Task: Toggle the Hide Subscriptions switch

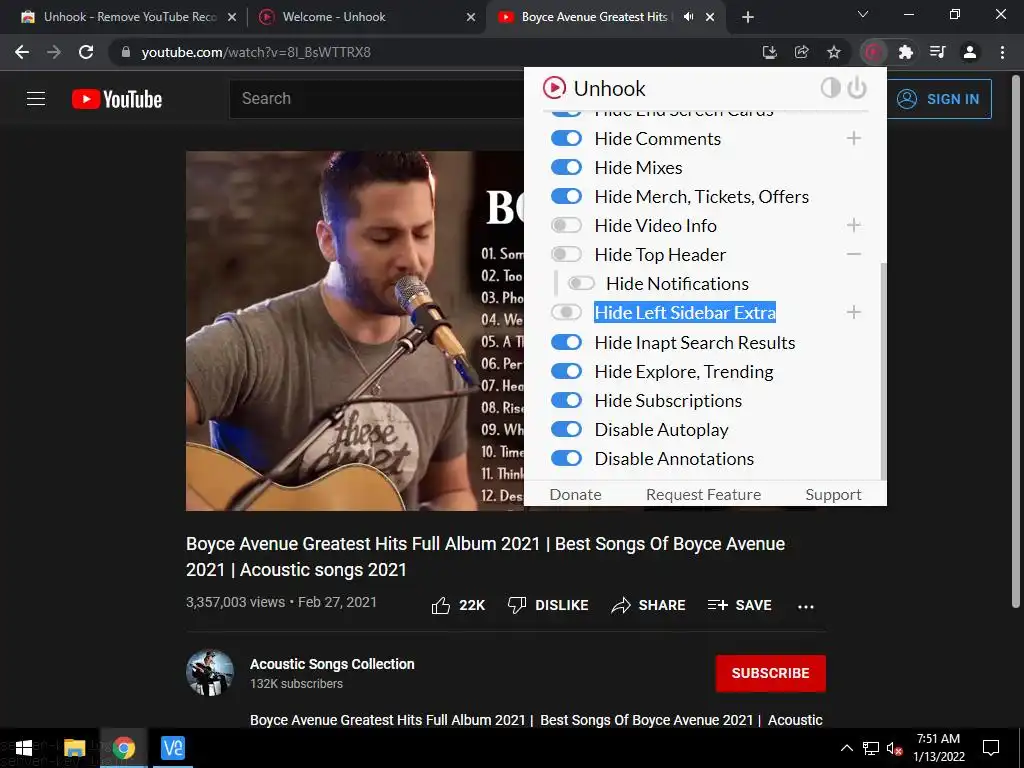Action: [566, 400]
